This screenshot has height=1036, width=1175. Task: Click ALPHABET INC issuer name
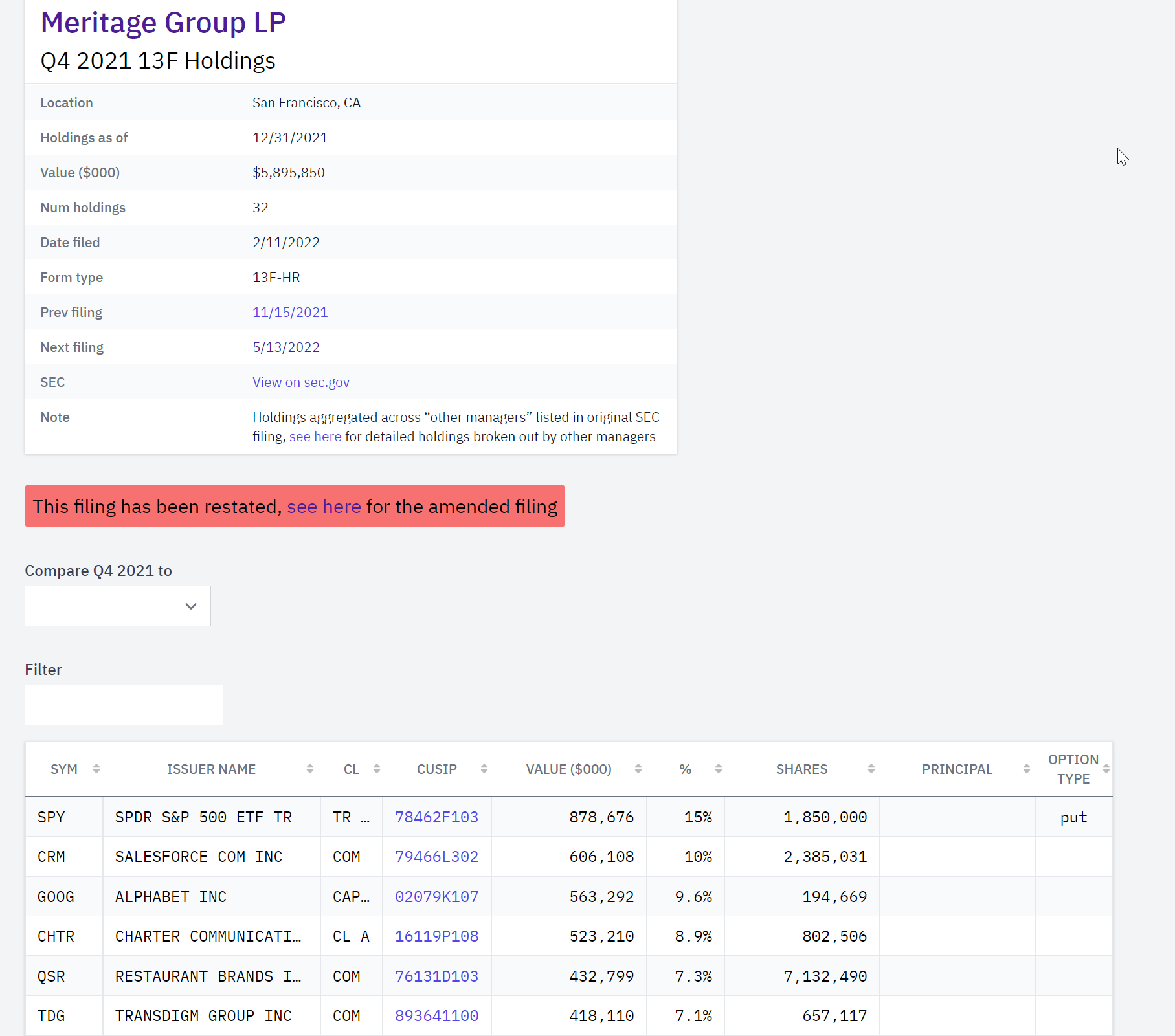point(171,897)
